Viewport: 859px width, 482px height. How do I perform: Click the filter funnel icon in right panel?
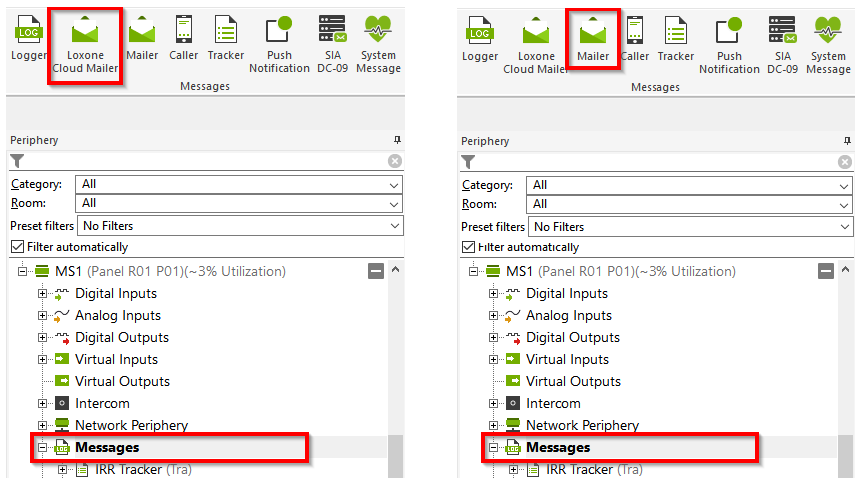pos(468,162)
